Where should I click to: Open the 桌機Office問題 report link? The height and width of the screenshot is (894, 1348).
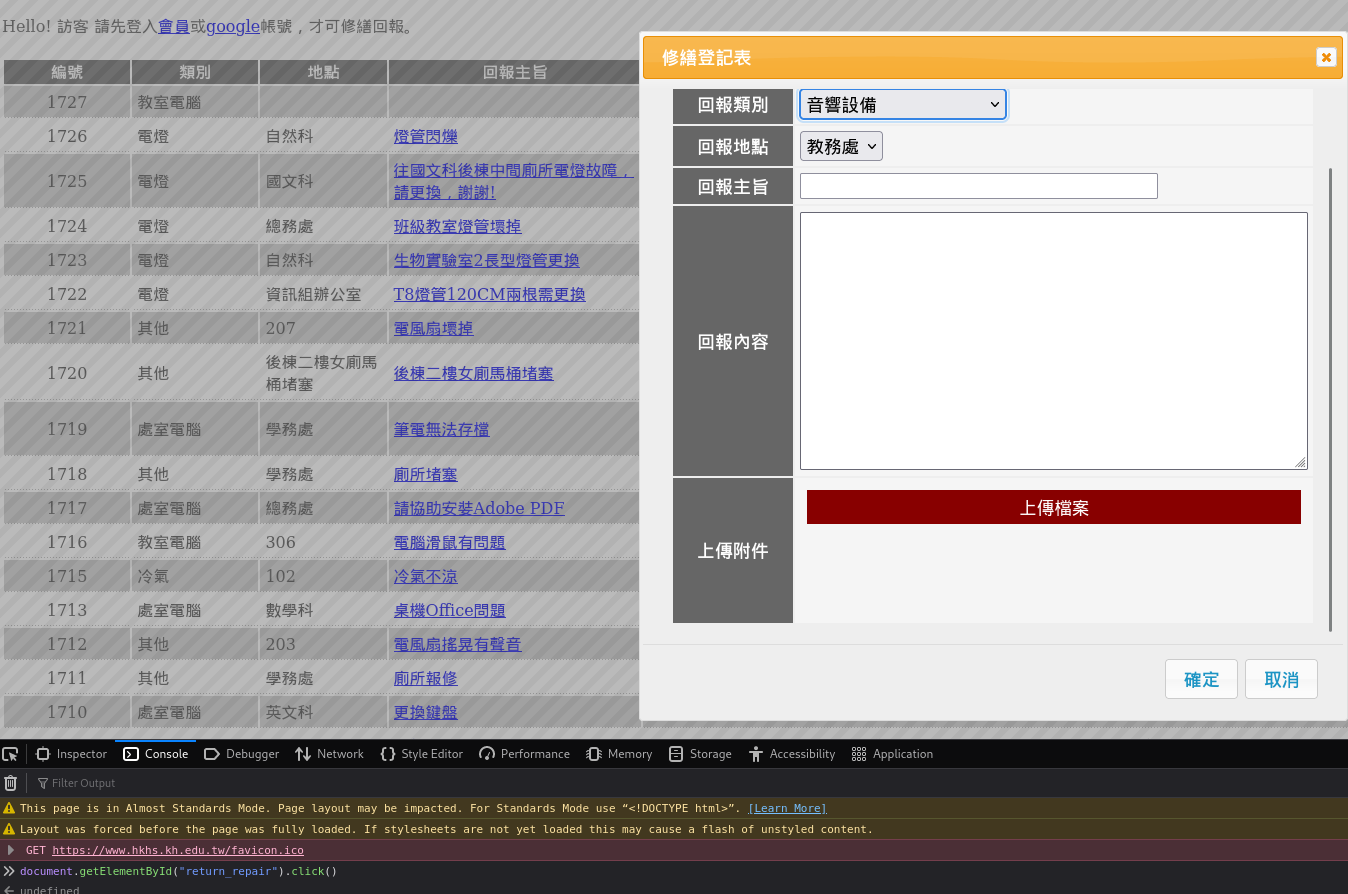coord(450,610)
